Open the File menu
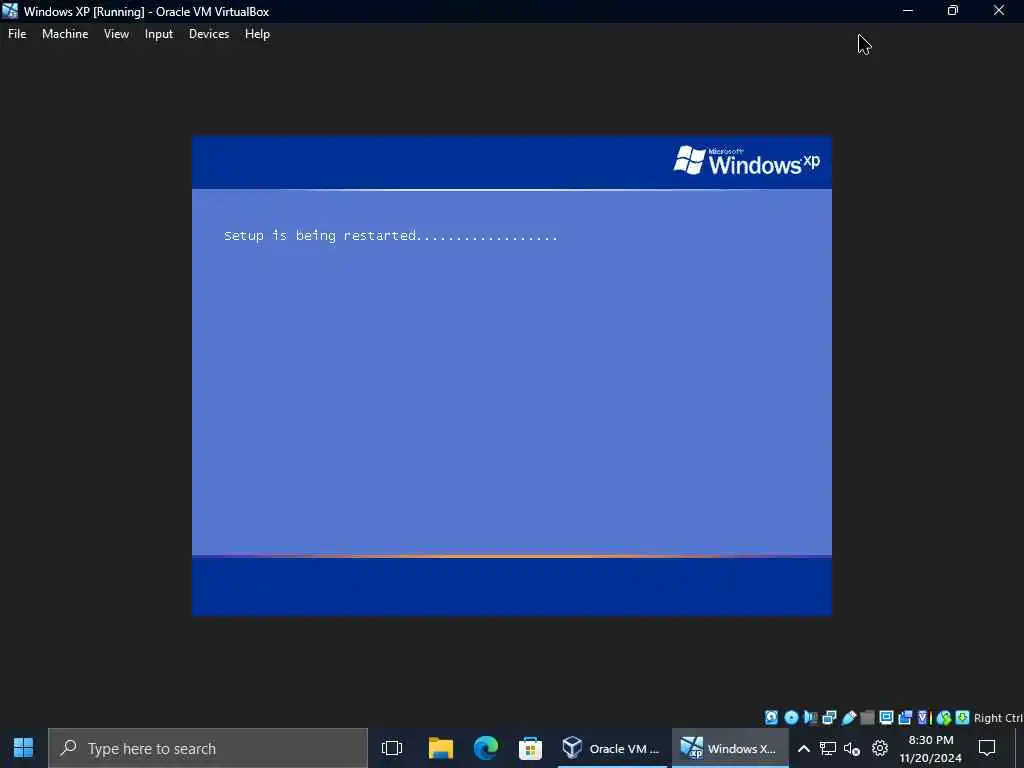 click(17, 34)
